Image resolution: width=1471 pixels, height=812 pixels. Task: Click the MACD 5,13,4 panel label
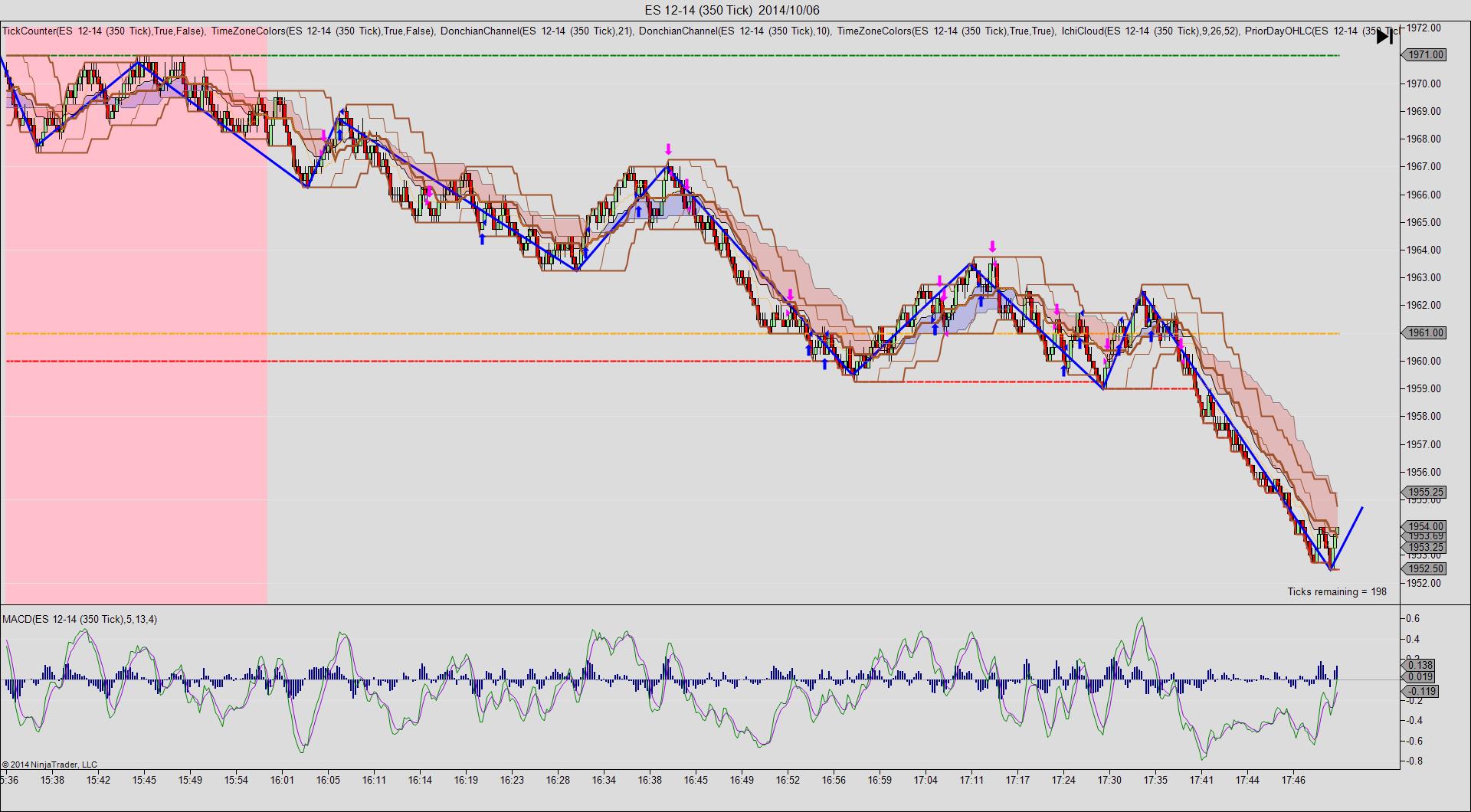click(80, 619)
